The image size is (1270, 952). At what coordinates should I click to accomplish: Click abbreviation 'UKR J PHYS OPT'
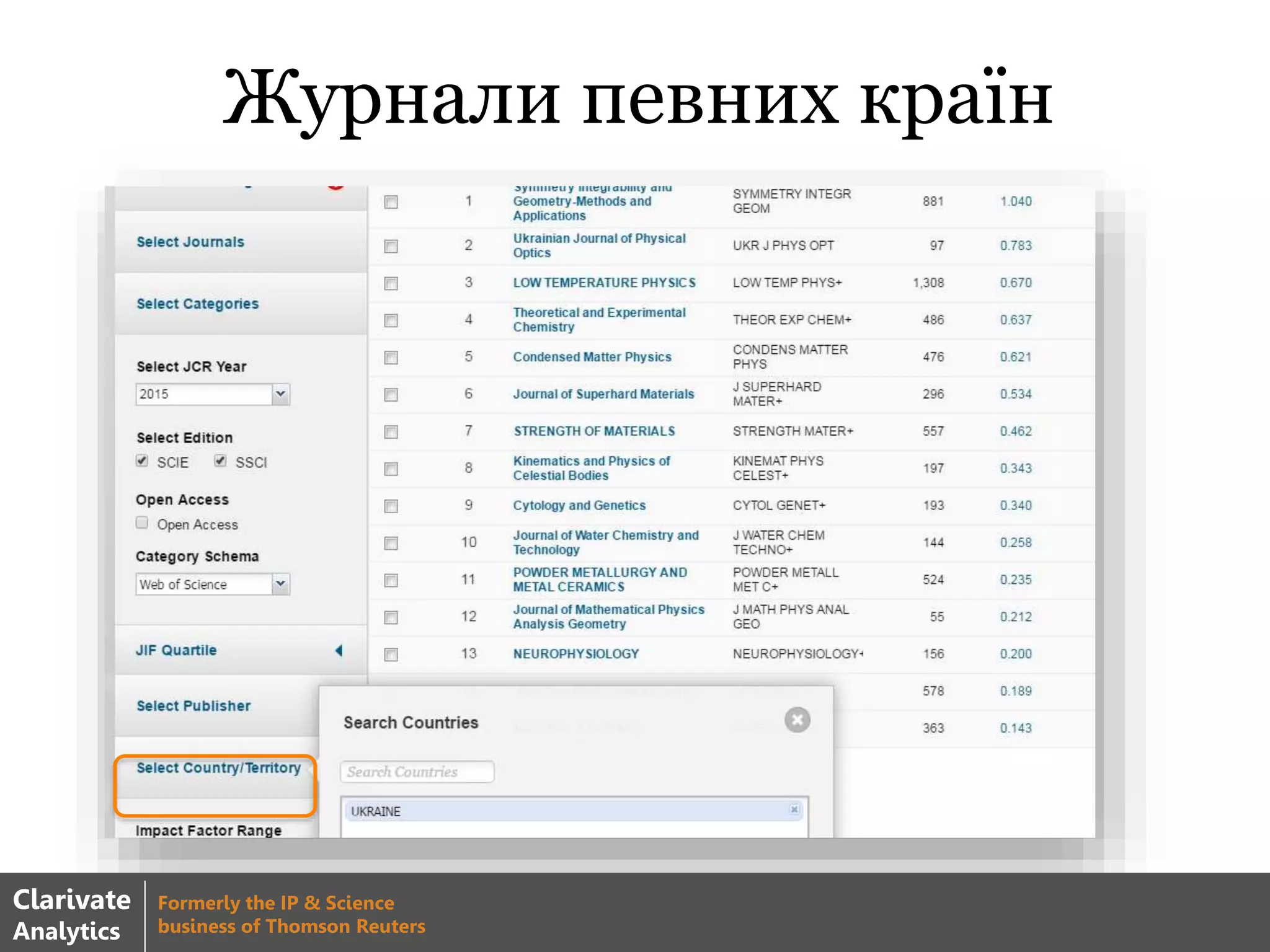[x=783, y=245]
